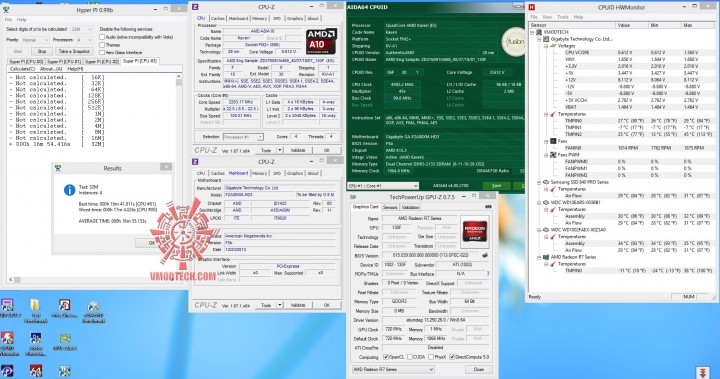Viewport: 720px width, 379px height.
Task: Click the 32M result line in Hyper PI
Action: 57,144
